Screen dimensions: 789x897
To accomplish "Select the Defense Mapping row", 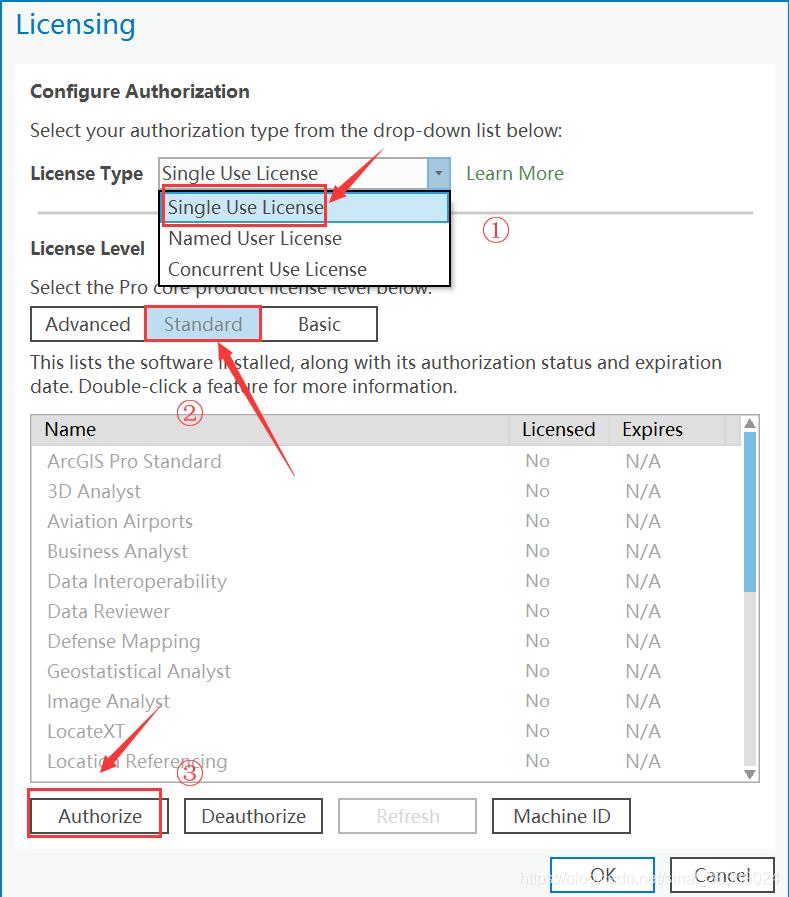I will coord(387,641).
